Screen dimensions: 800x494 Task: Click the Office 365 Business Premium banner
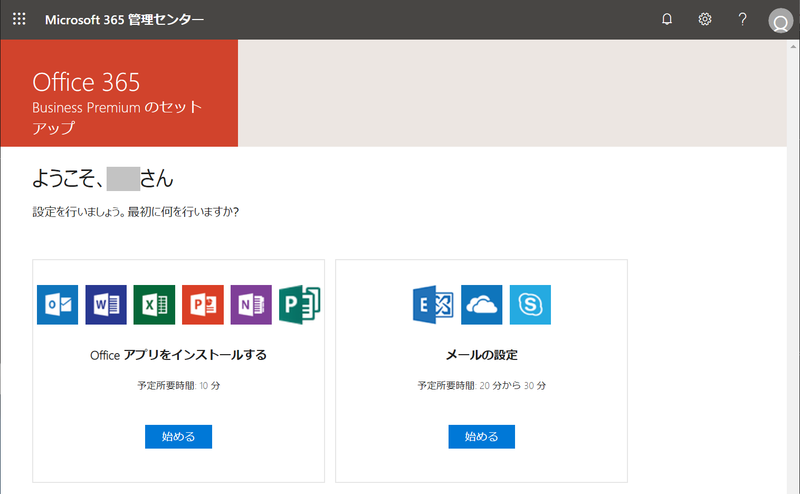(x=119, y=93)
